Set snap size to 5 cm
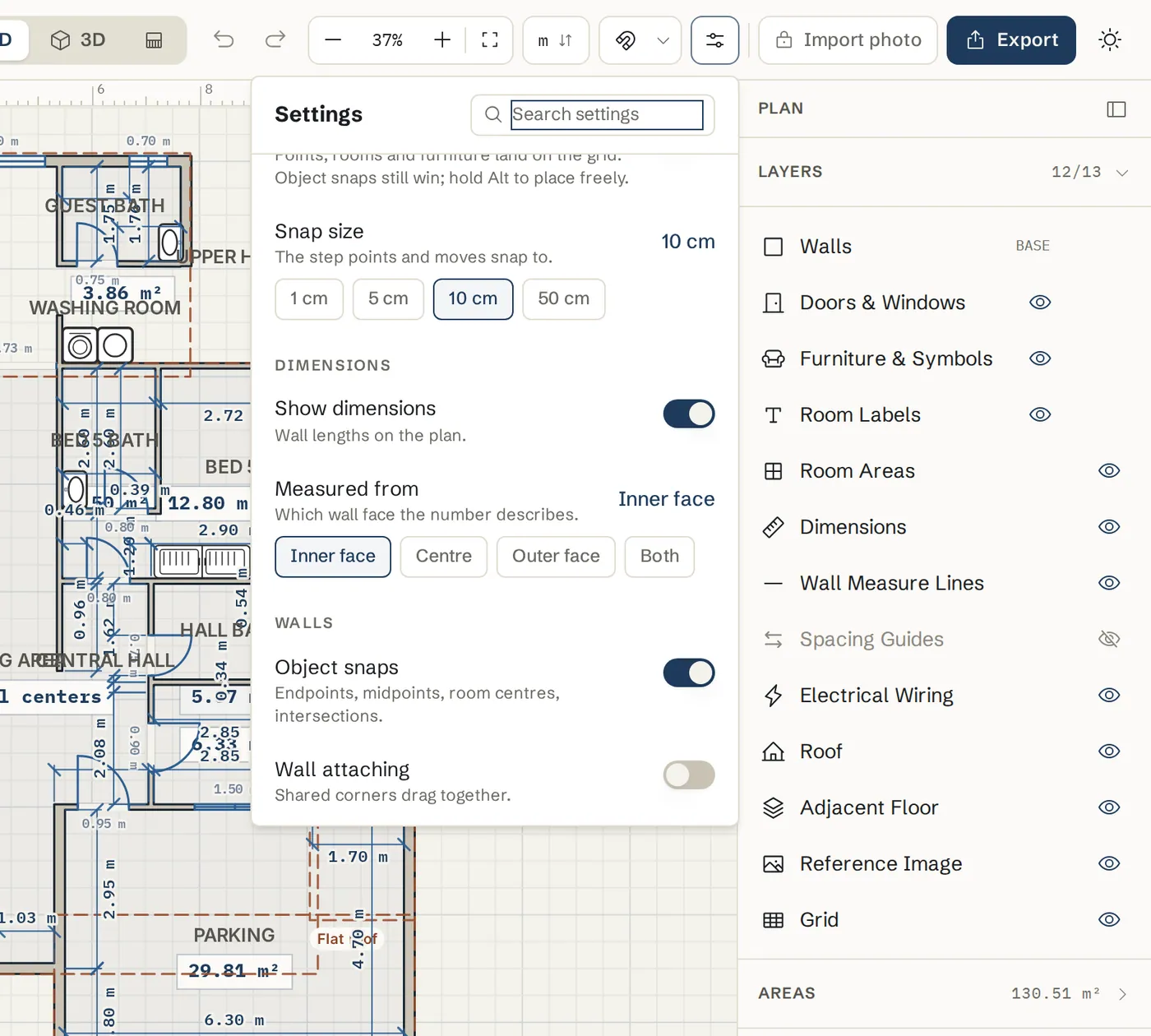Image resolution: width=1151 pixels, height=1036 pixels. pyautogui.click(x=388, y=298)
